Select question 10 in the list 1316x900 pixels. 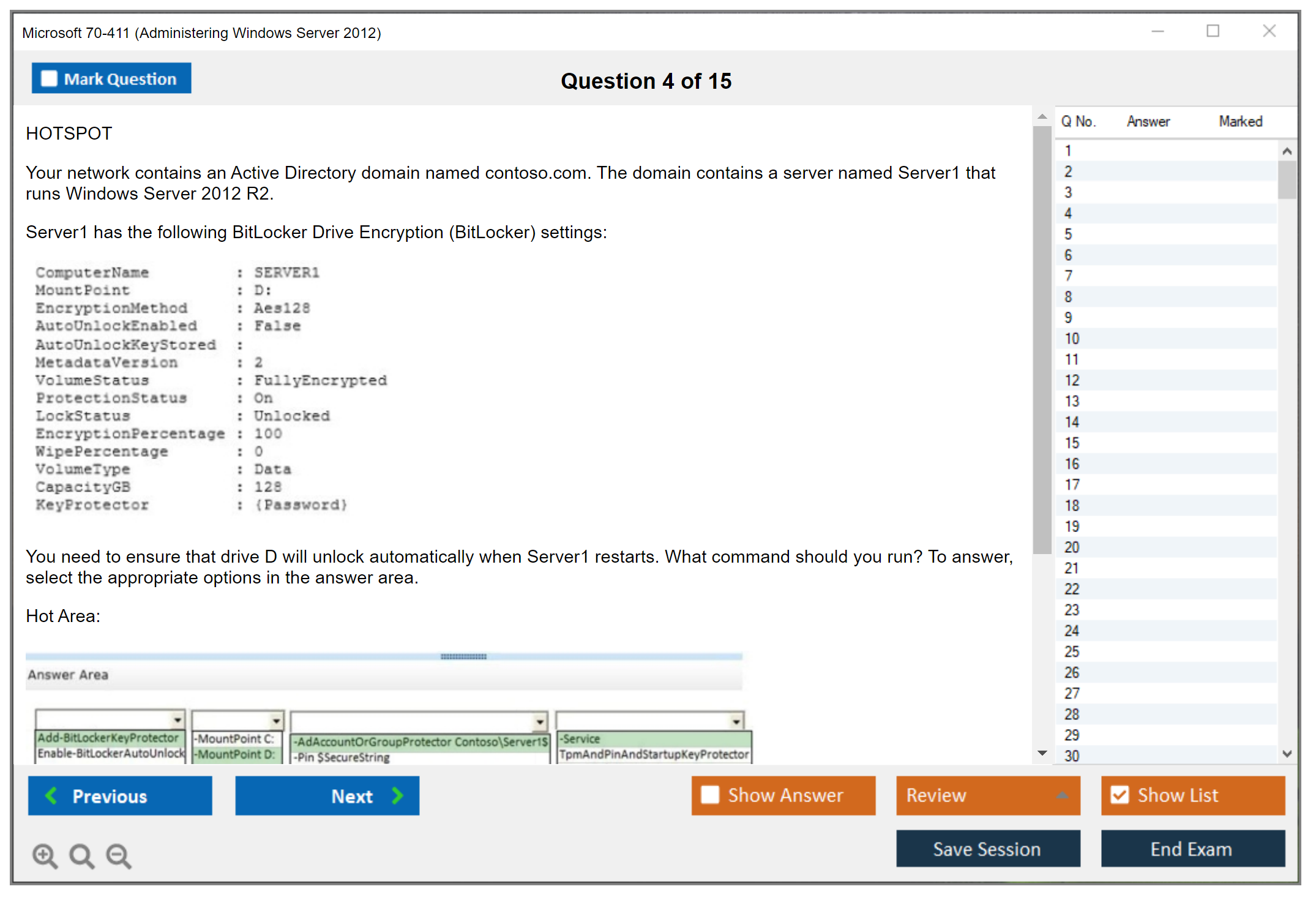click(x=1072, y=339)
